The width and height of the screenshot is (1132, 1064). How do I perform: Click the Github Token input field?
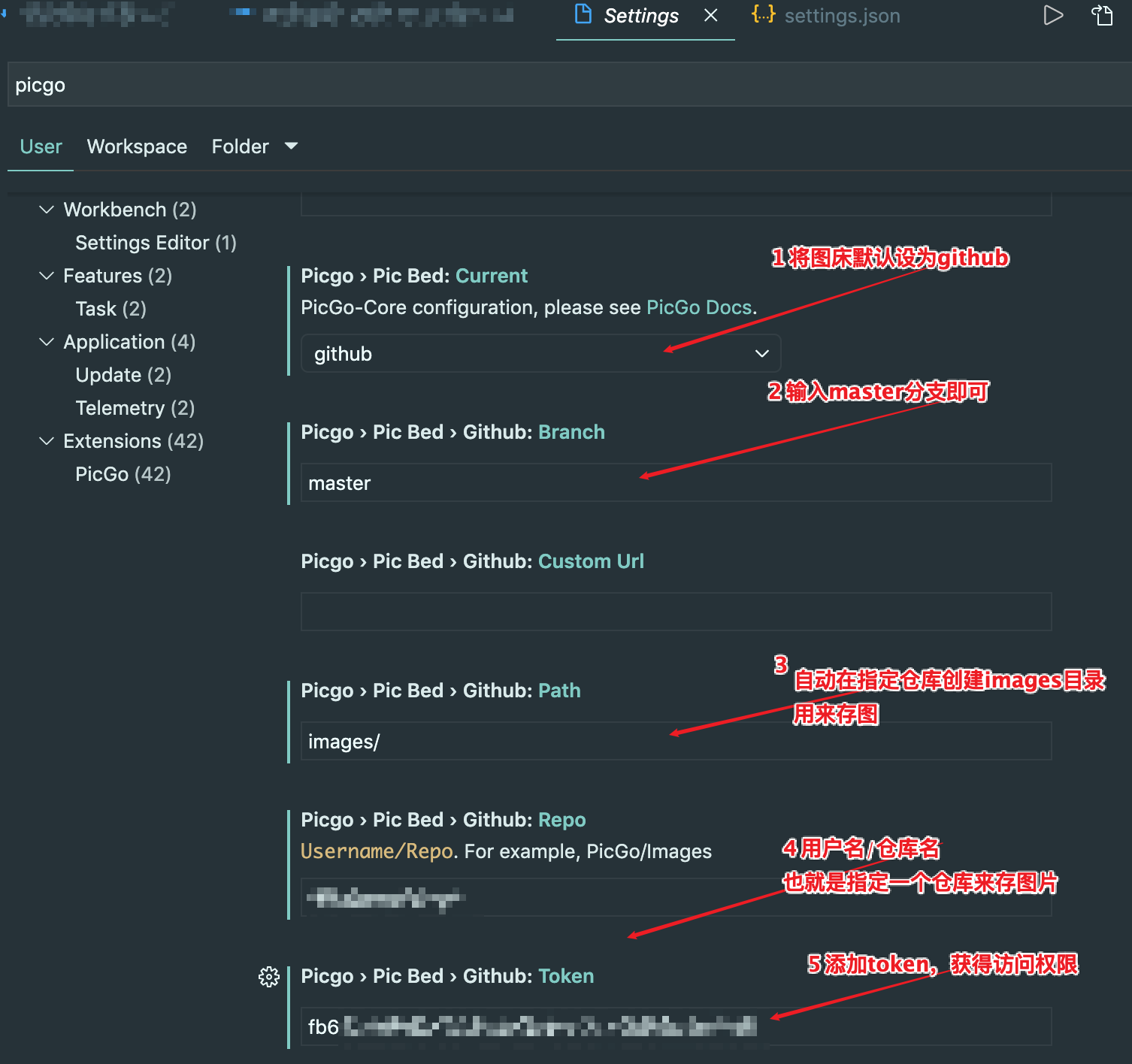pyautogui.click(x=676, y=1027)
